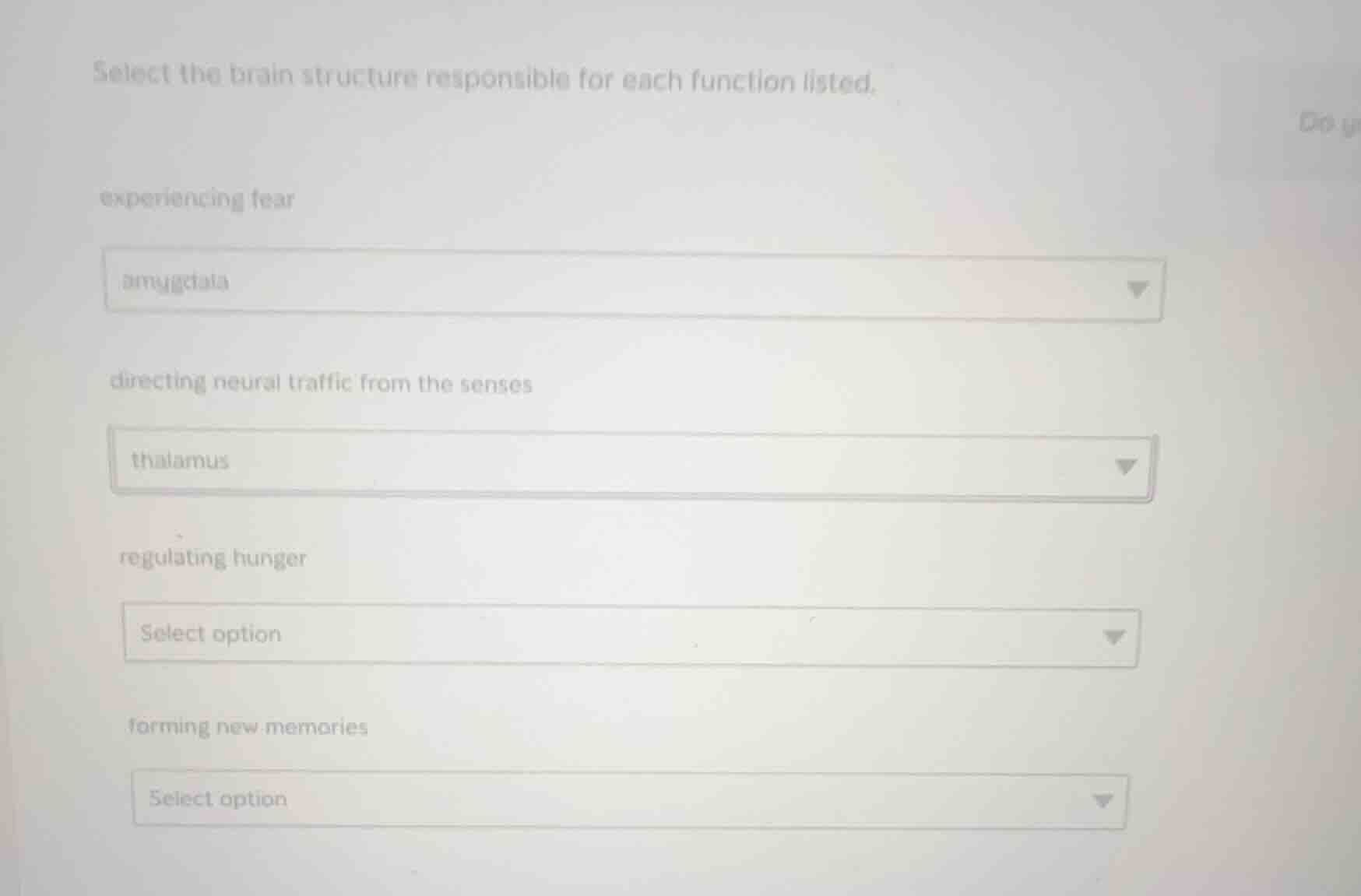Viewport: 1361px width, 896px height.
Task: Click the selected 'amygdala' value text
Action: click(x=175, y=281)
